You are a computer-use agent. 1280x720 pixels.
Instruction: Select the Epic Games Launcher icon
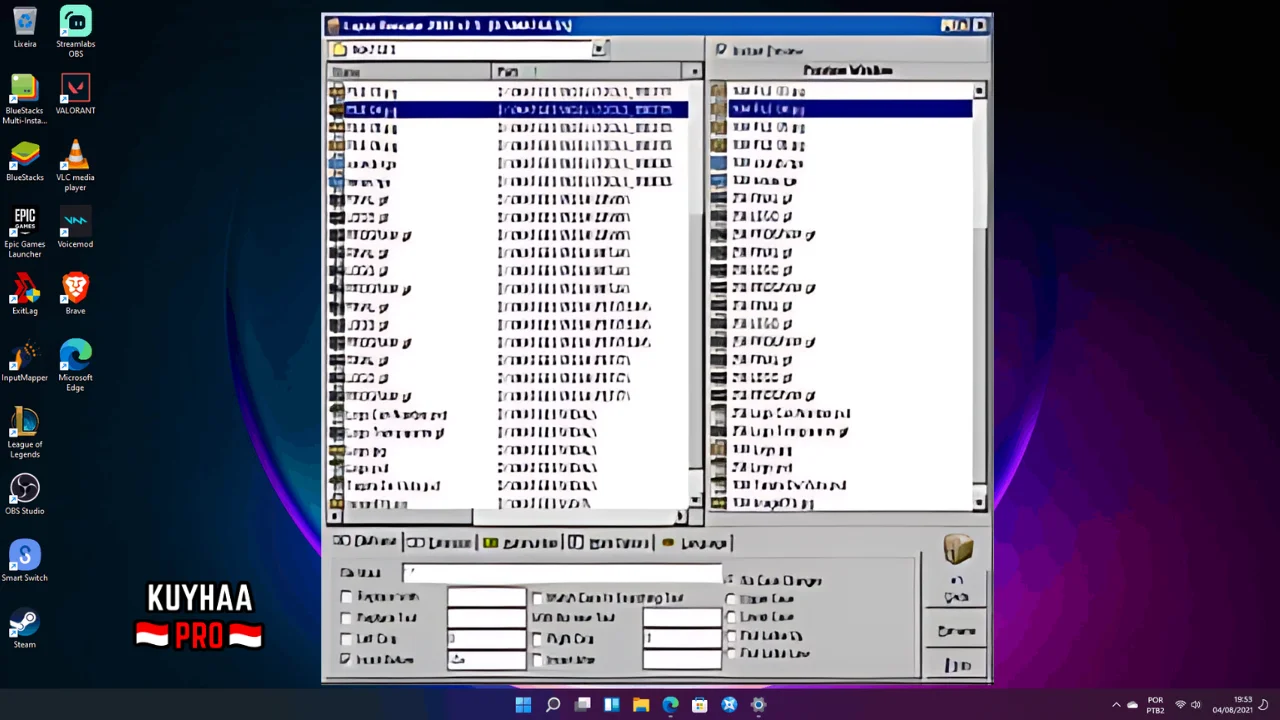[x=25, y=233]
